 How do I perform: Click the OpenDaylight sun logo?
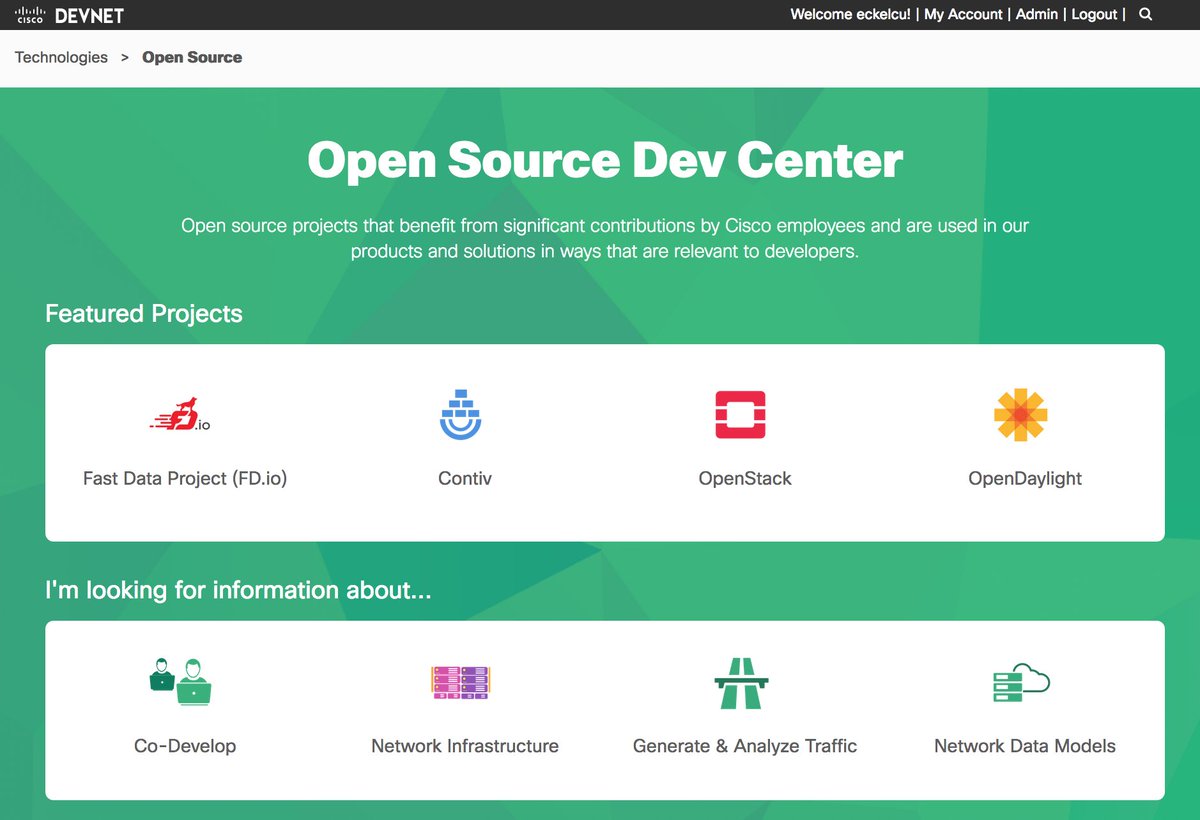1020,414
